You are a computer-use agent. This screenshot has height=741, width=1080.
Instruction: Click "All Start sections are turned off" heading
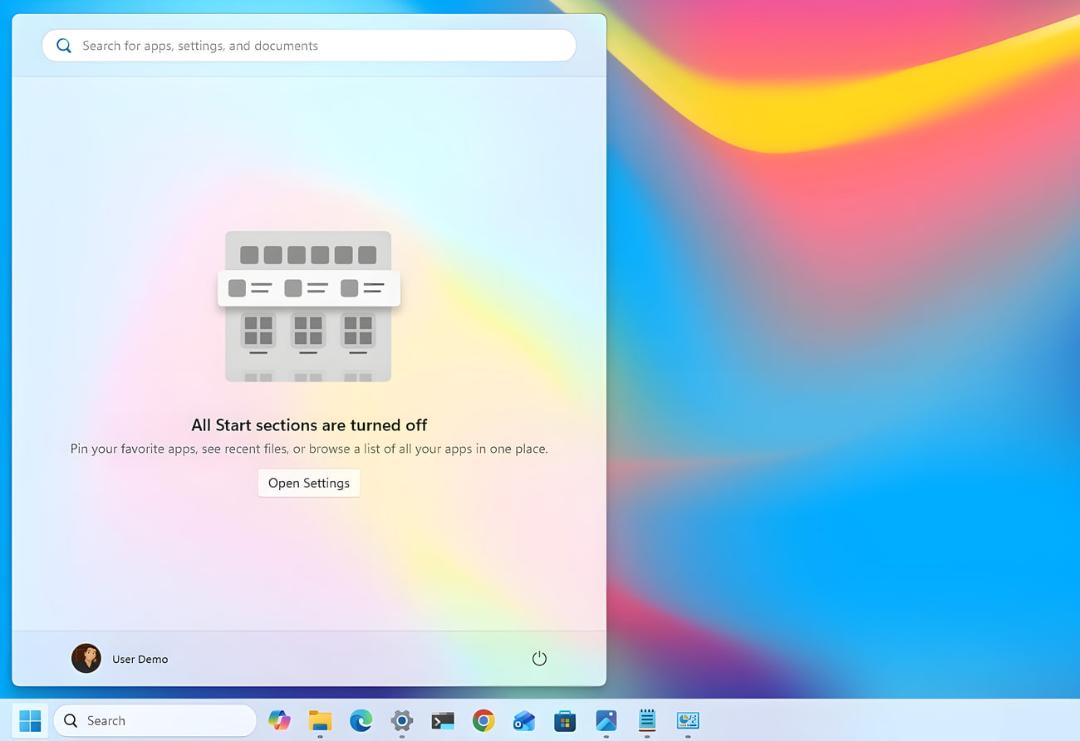click(x=309, y=425)
